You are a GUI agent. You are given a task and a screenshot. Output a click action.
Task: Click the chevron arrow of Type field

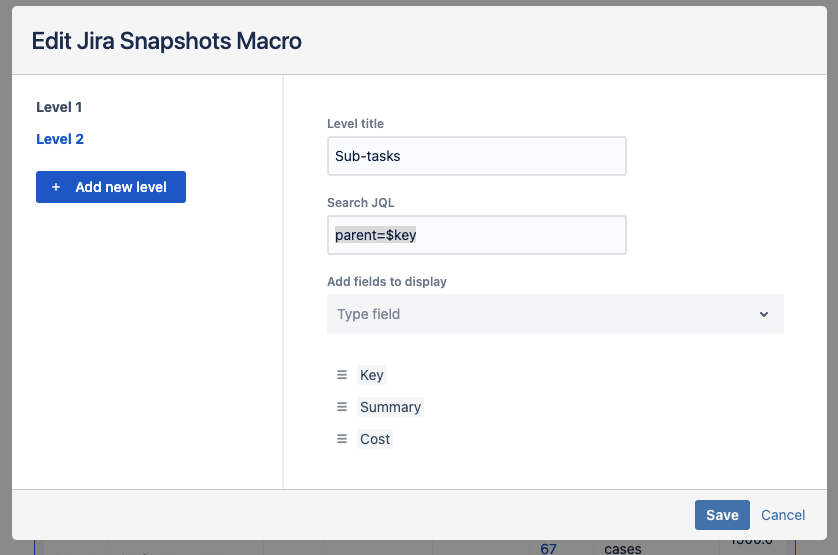764,314
